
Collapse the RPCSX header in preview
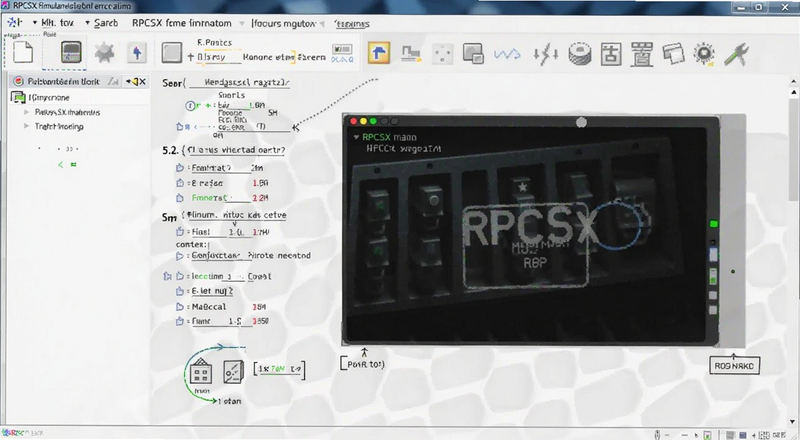(x=356, y=137)
